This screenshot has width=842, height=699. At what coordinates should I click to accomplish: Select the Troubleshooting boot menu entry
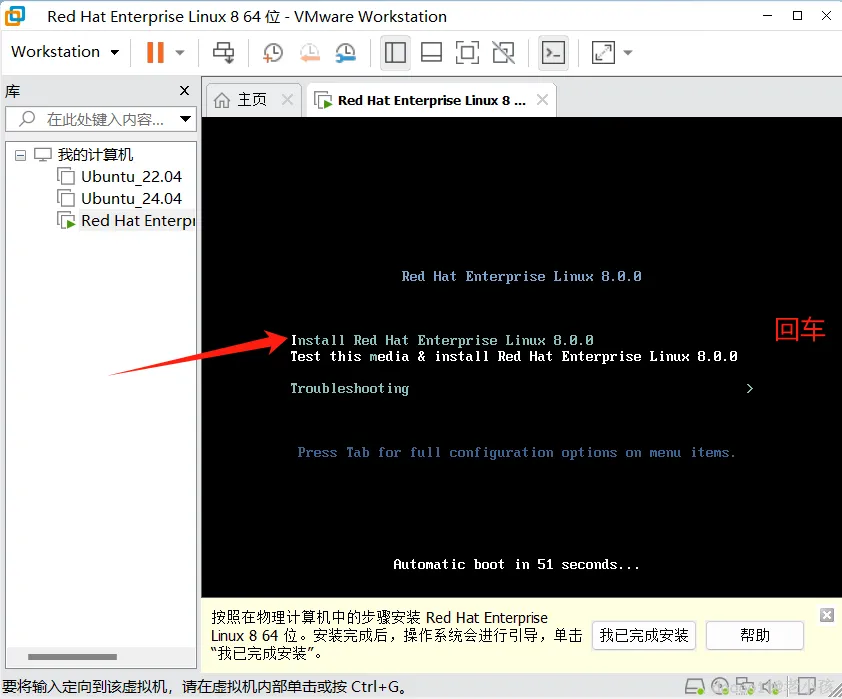click(350, 388)
